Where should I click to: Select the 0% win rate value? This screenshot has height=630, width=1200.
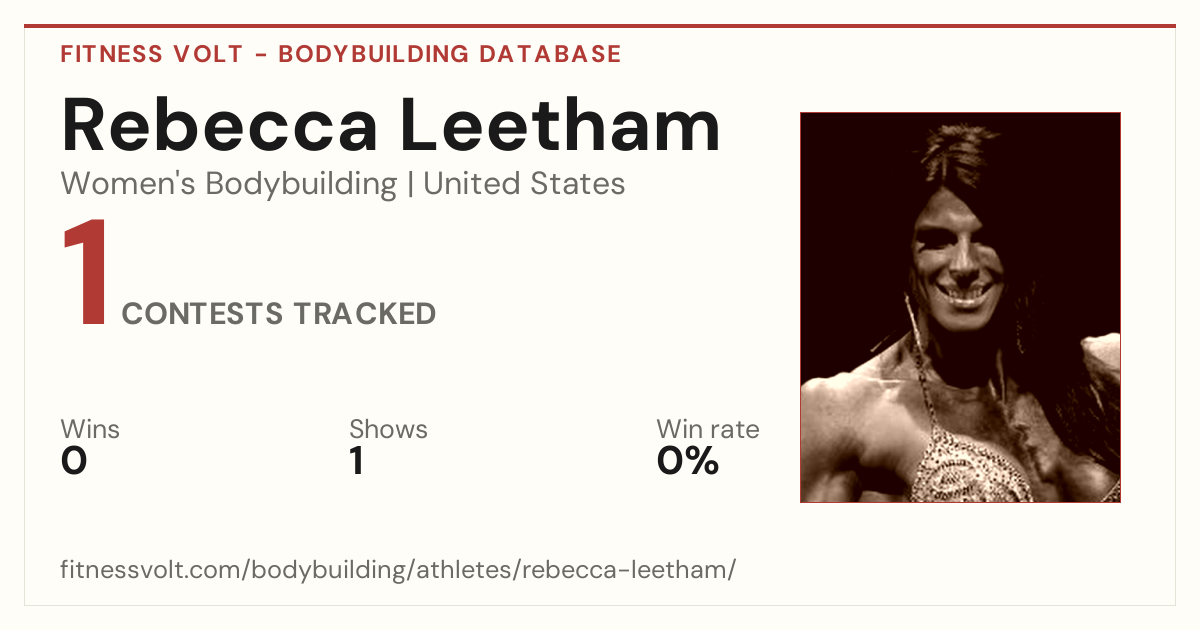pyautogui.click(x=688, y=461)
